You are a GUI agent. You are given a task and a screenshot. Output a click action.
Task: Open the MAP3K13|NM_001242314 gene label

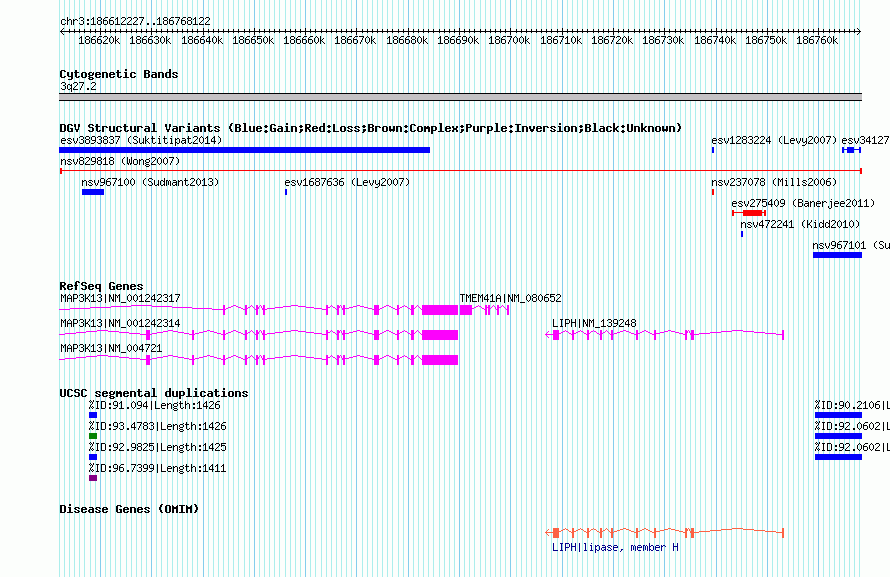(x=120, y=323)
